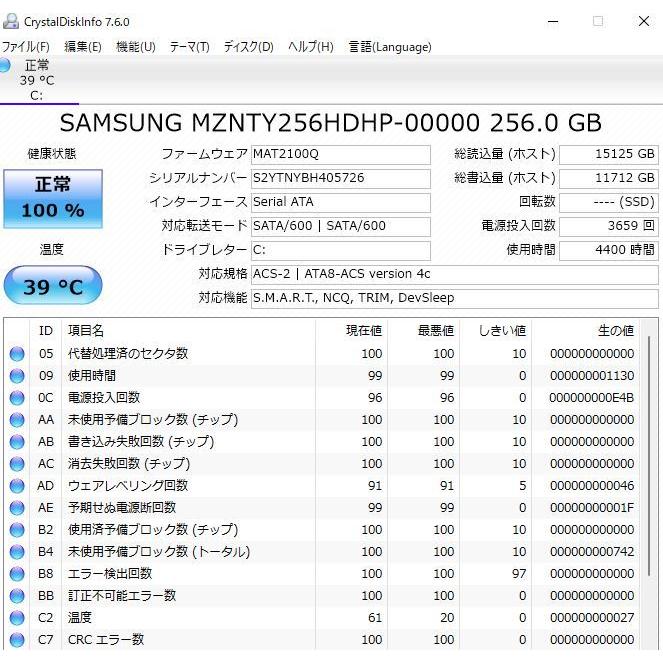Click the SMART attribute list vertical scrollbar
The image size is (663, 663).
649,456
